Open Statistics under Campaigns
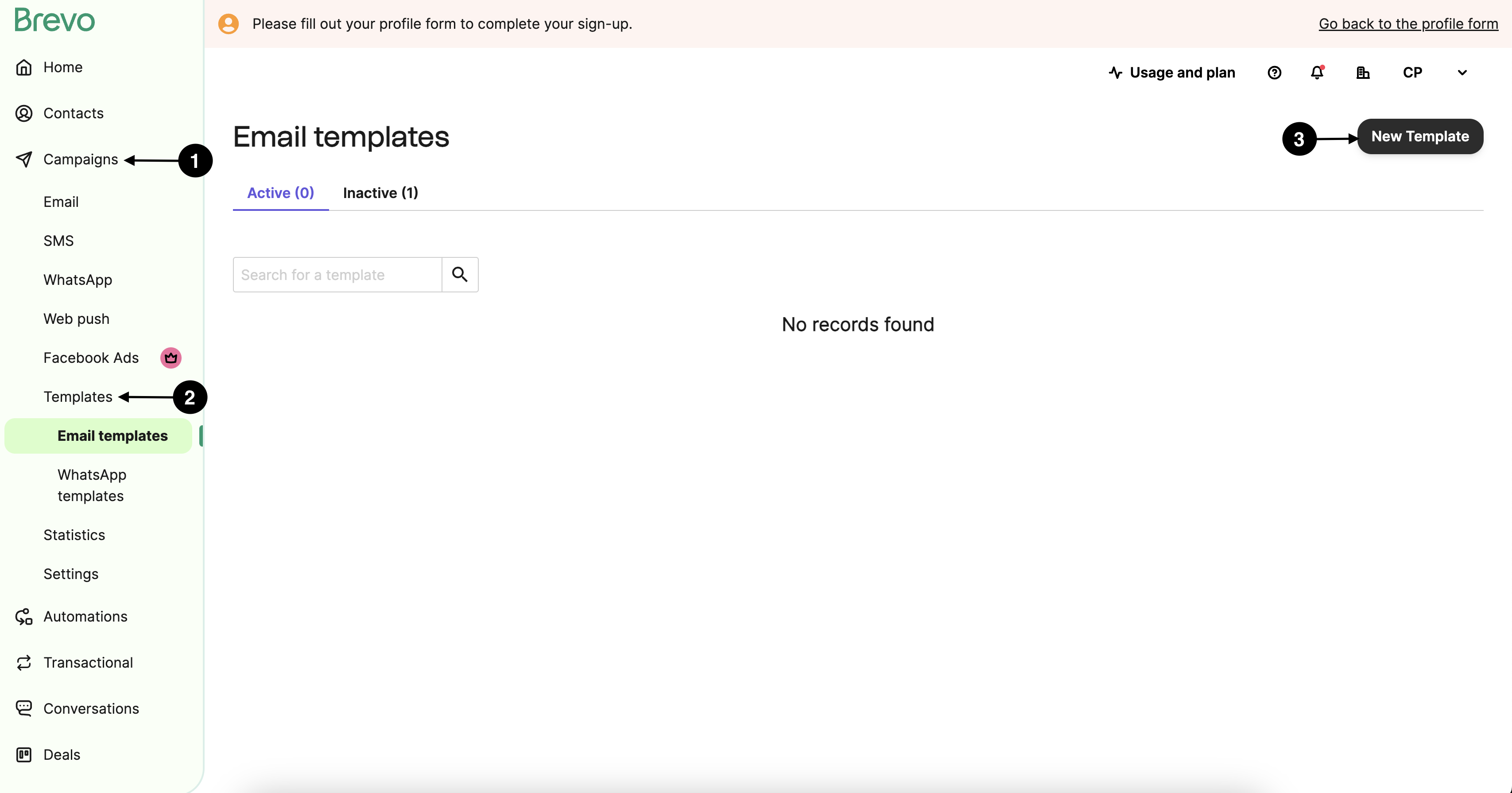 pos(74,535)
